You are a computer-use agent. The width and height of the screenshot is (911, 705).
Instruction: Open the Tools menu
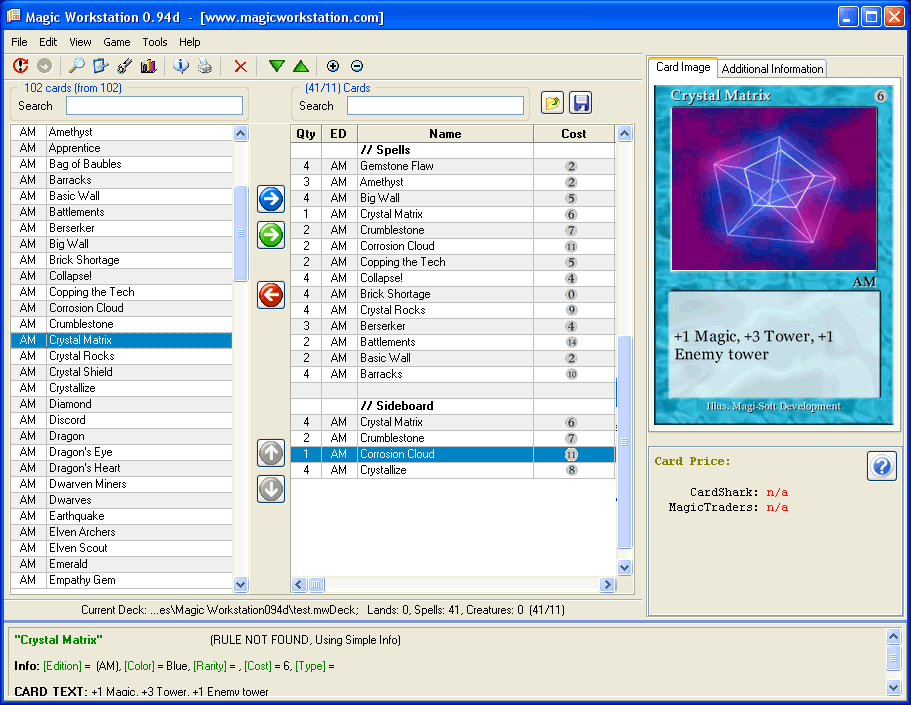pyautogui.click(x=155, y=42)
